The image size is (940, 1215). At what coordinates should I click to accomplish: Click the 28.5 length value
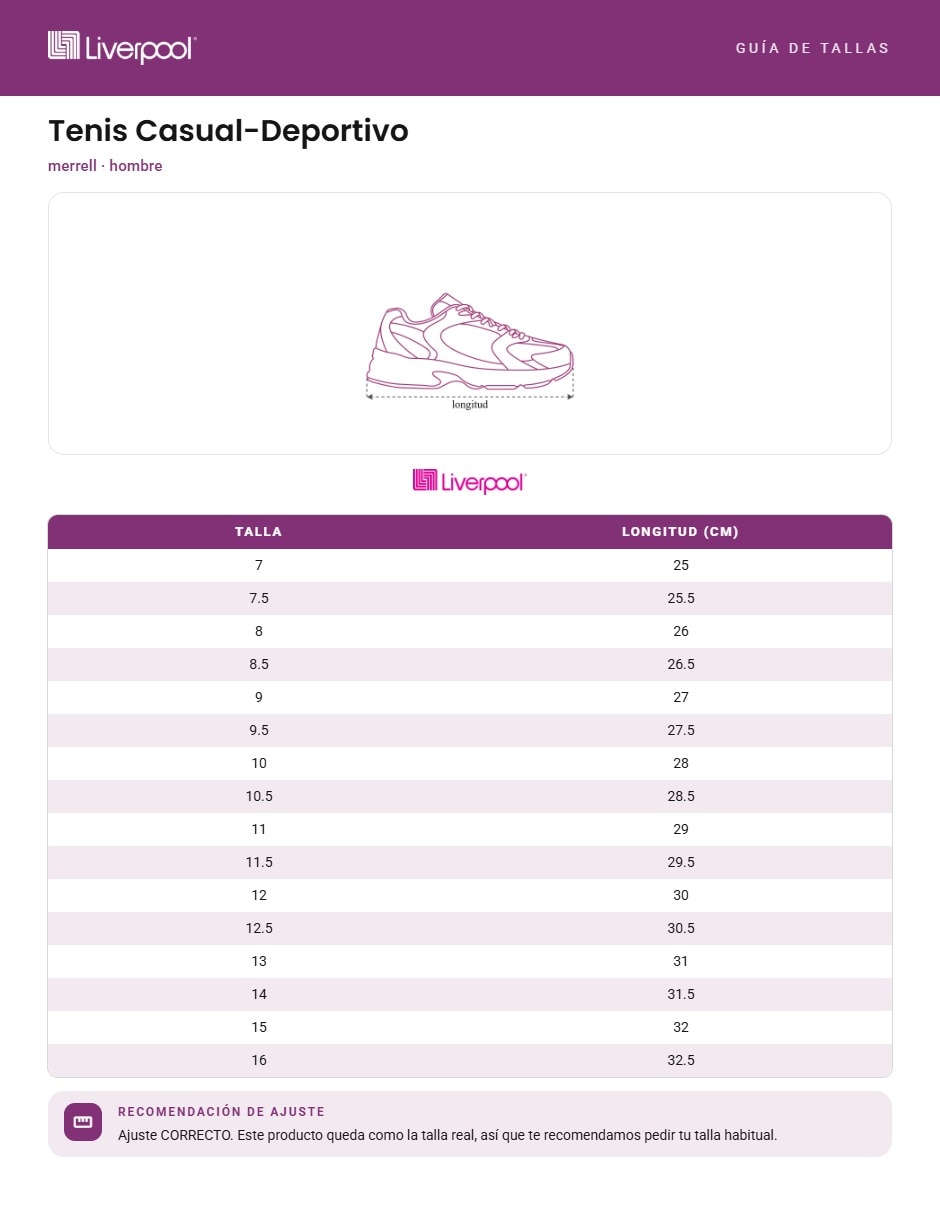pos(681,796)
